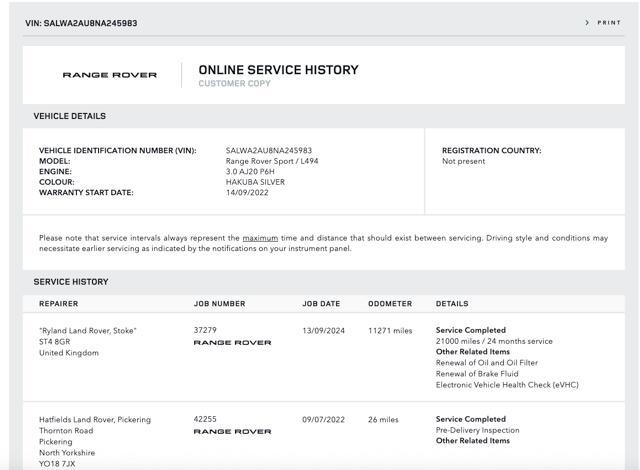Image resolution: width=640 pixels, height=470 pixels.
Task: Click the CUSTOMER COPY subtitle
Action: click(x=234, y=84)
